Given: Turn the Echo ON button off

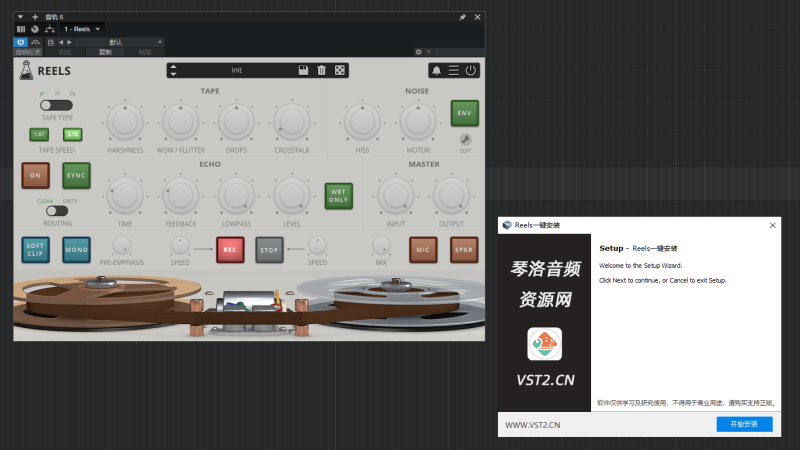Looking at the screenshot, I should 35,175.
